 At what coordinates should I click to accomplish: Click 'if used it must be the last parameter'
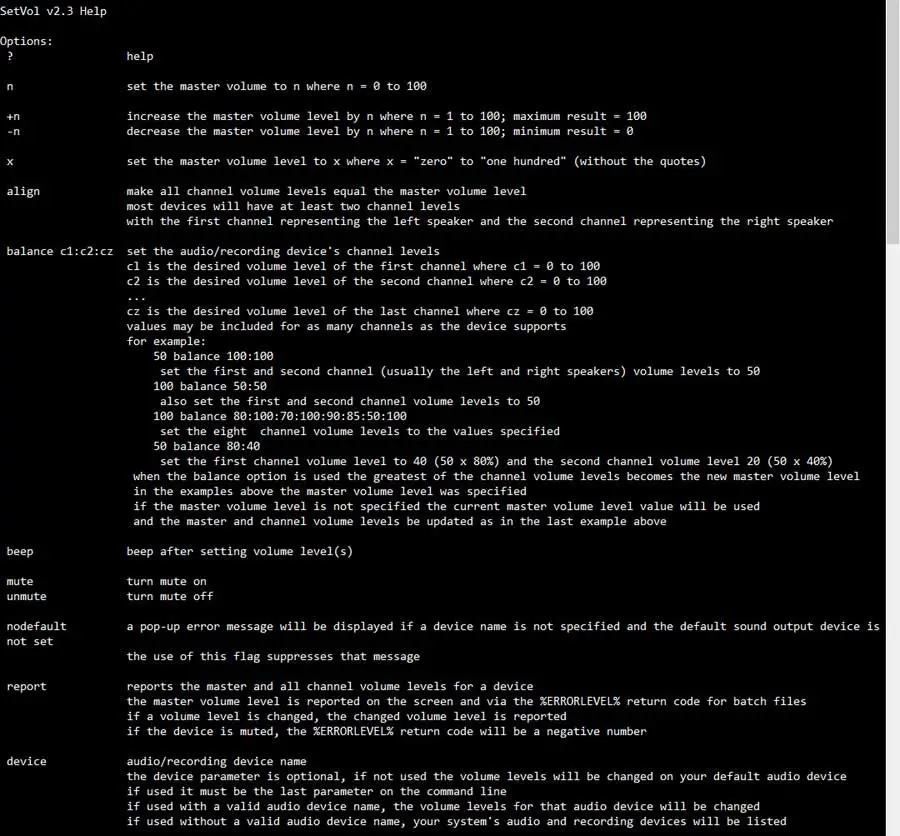(316, 791)
